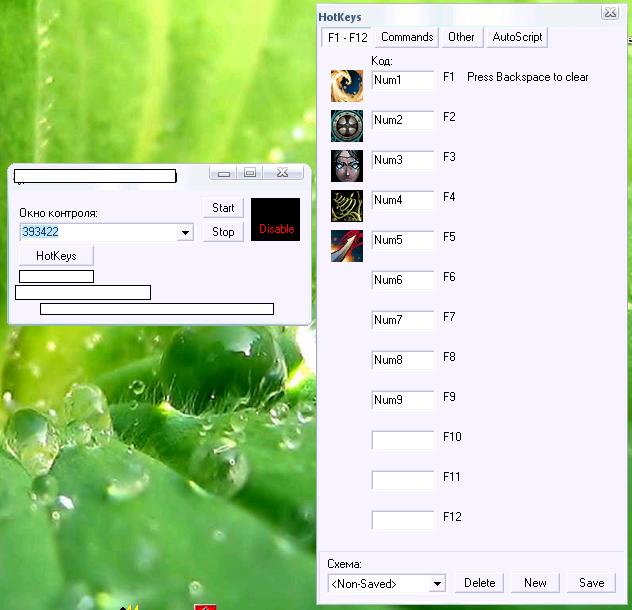
Task: Select the yellow spiral skill icon beside F4
Action: tap(347, 206)
